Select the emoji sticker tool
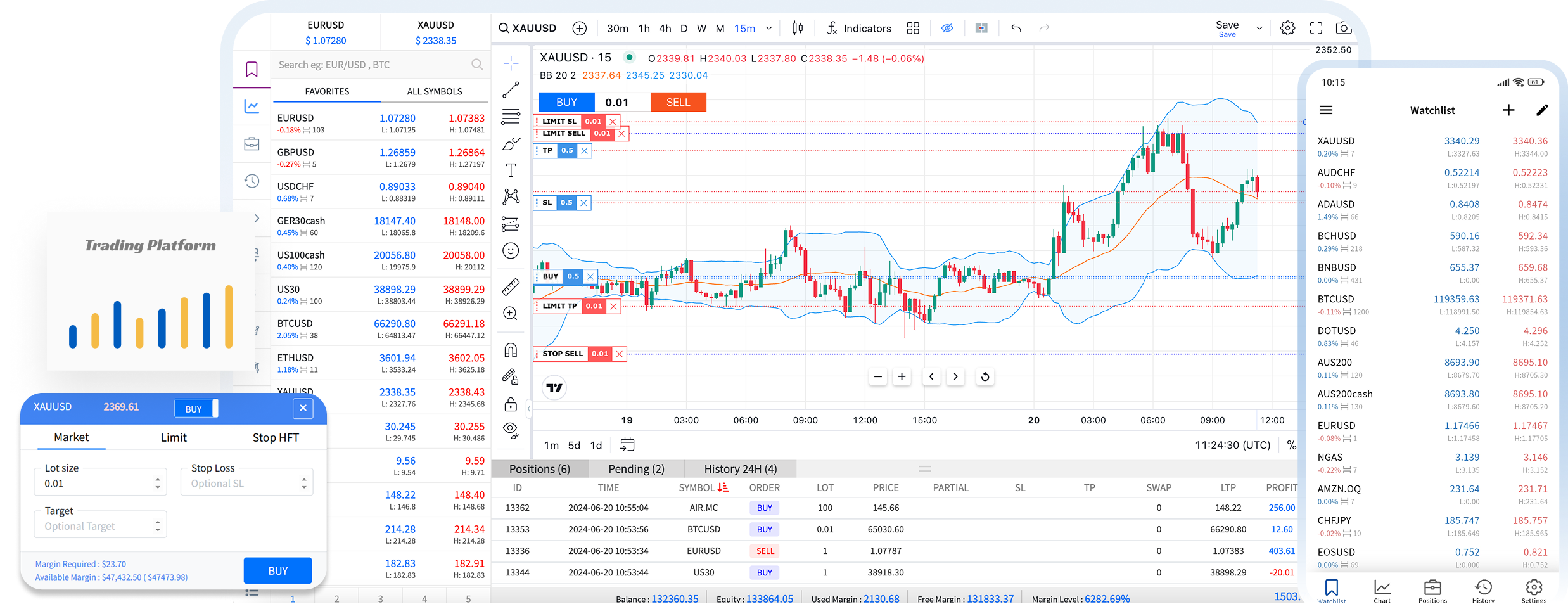 (511, 251)
